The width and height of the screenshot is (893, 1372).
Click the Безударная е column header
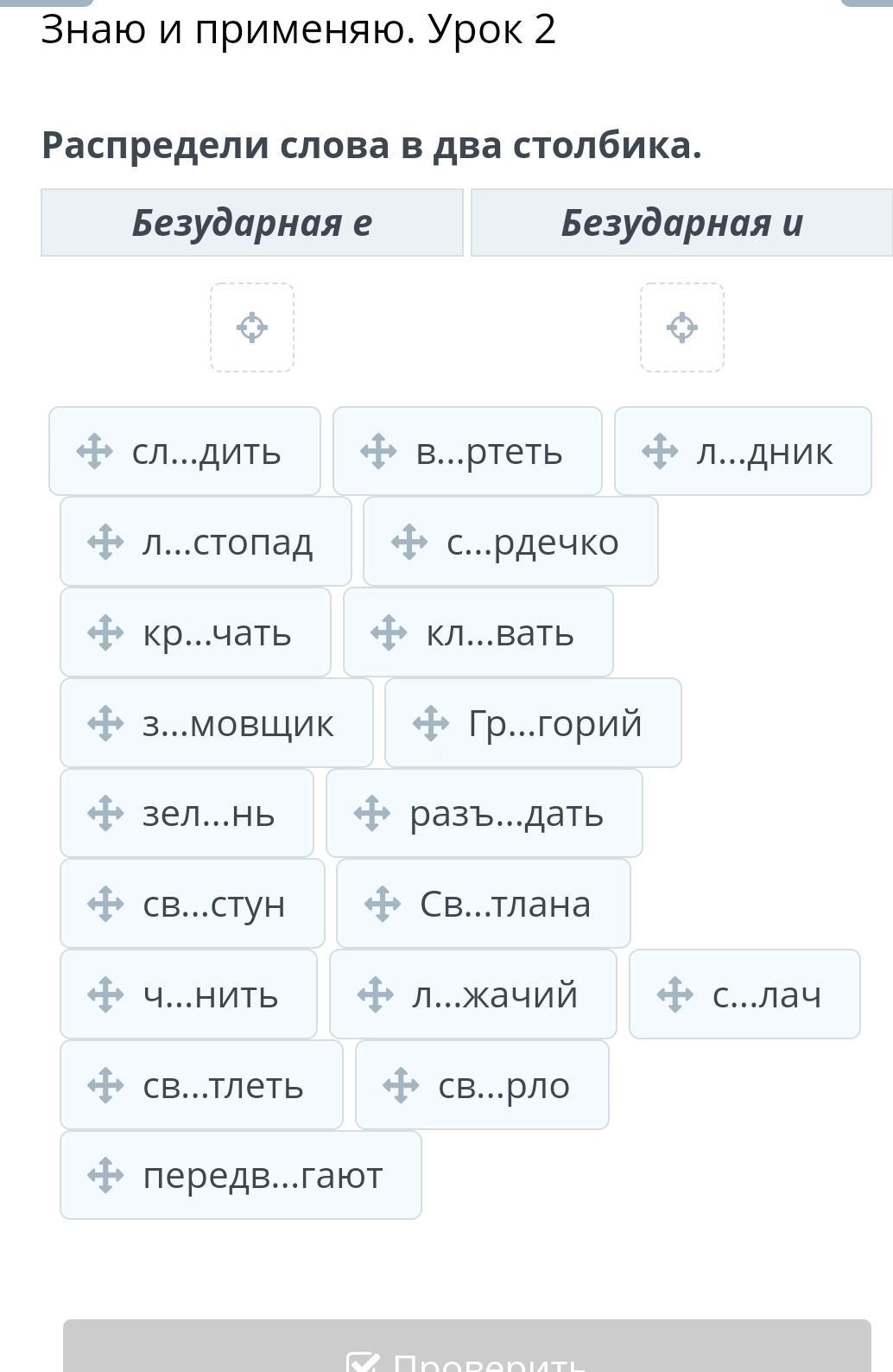252,223
